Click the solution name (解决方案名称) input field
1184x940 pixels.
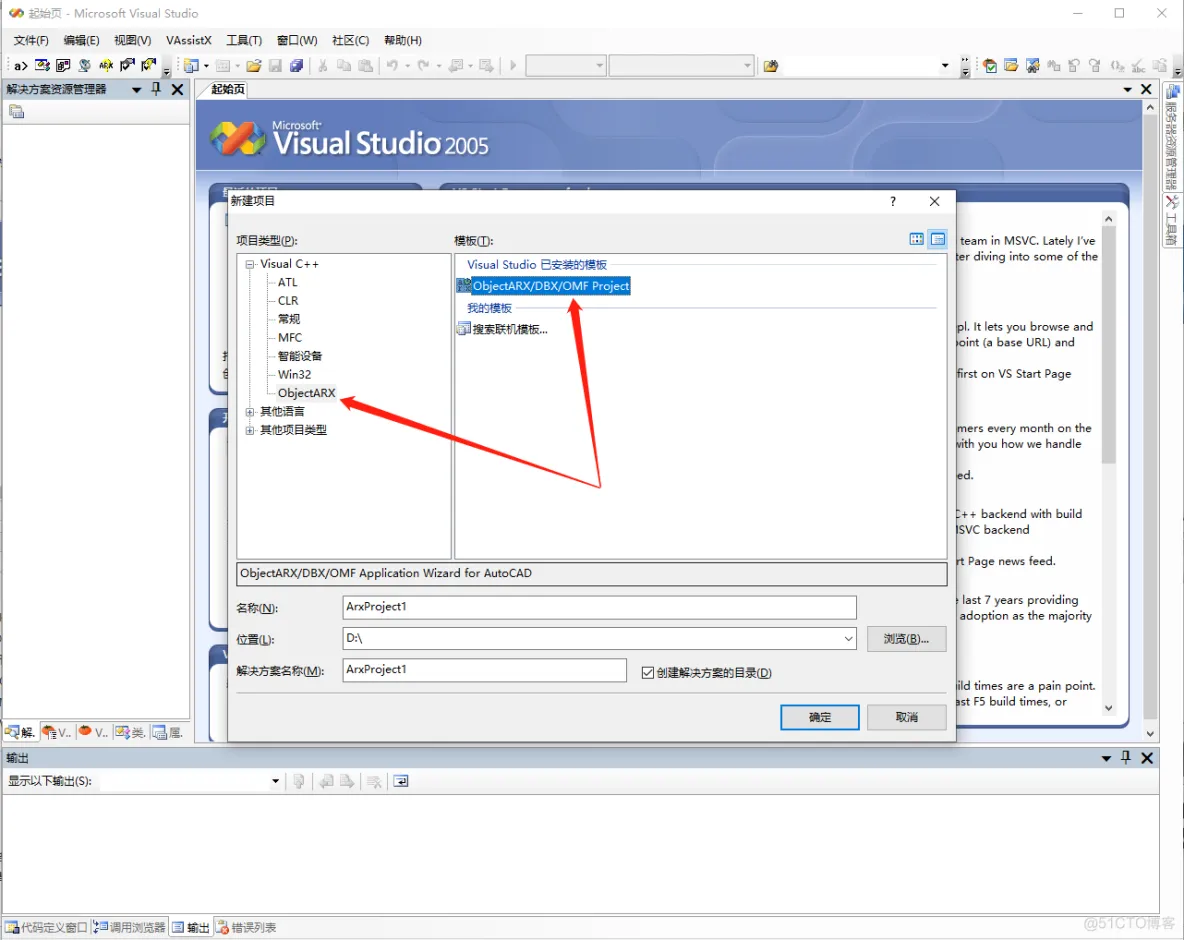484,670
